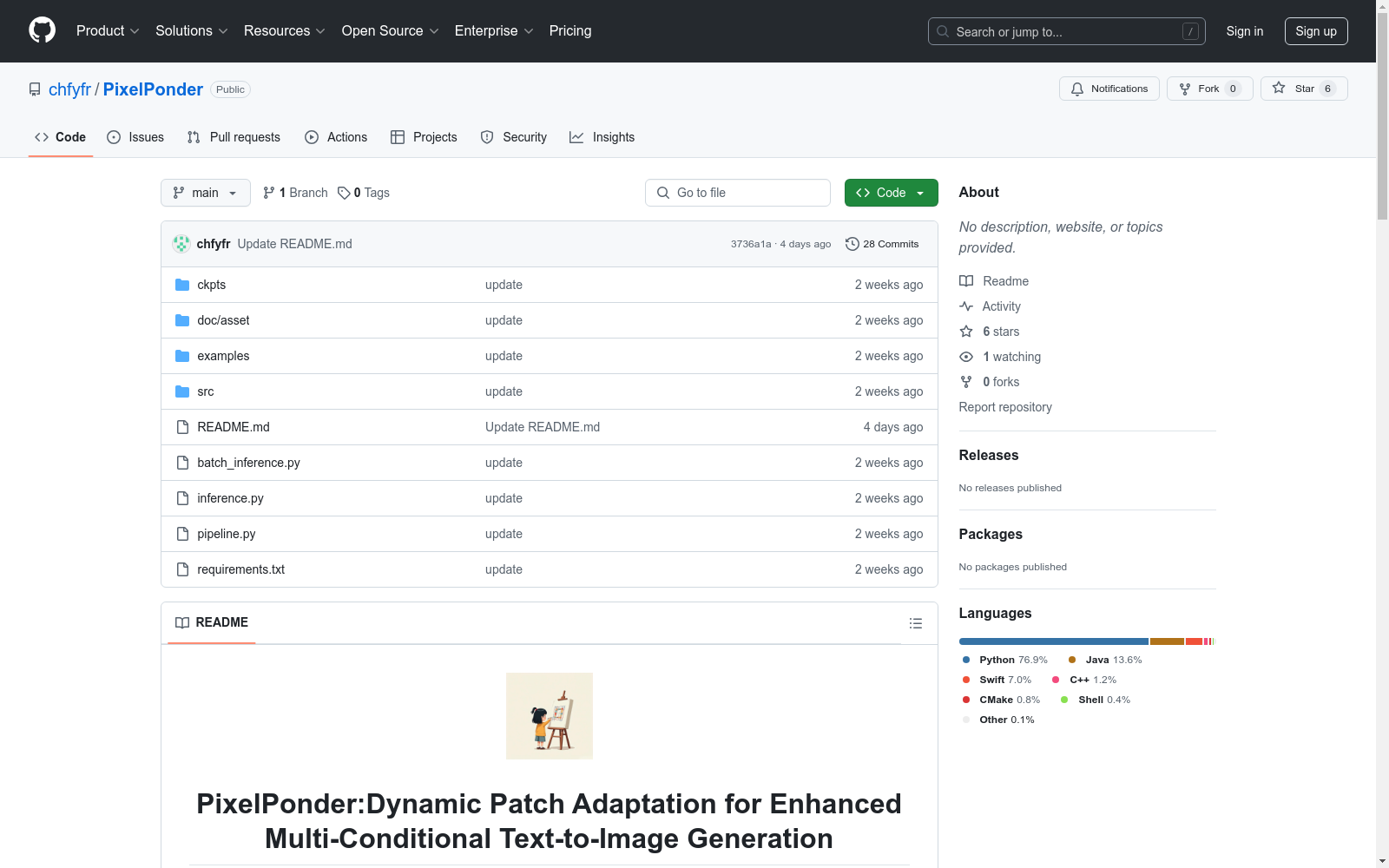
Task: Open the src folder icon
Action: 182,391
